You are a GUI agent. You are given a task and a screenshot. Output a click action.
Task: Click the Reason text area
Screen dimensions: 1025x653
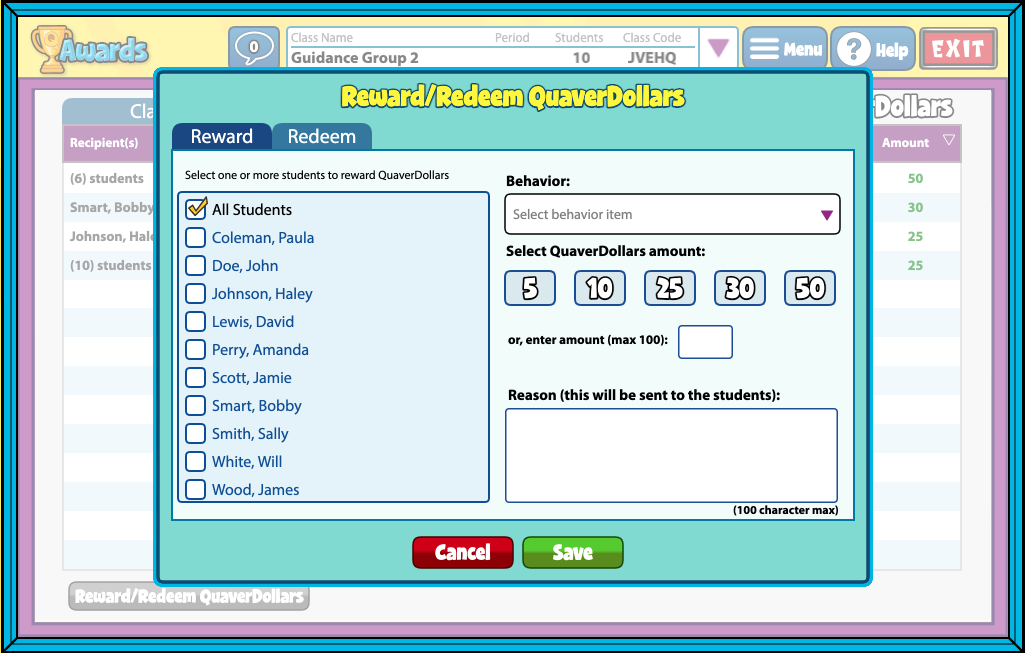[x=671, y=456]
